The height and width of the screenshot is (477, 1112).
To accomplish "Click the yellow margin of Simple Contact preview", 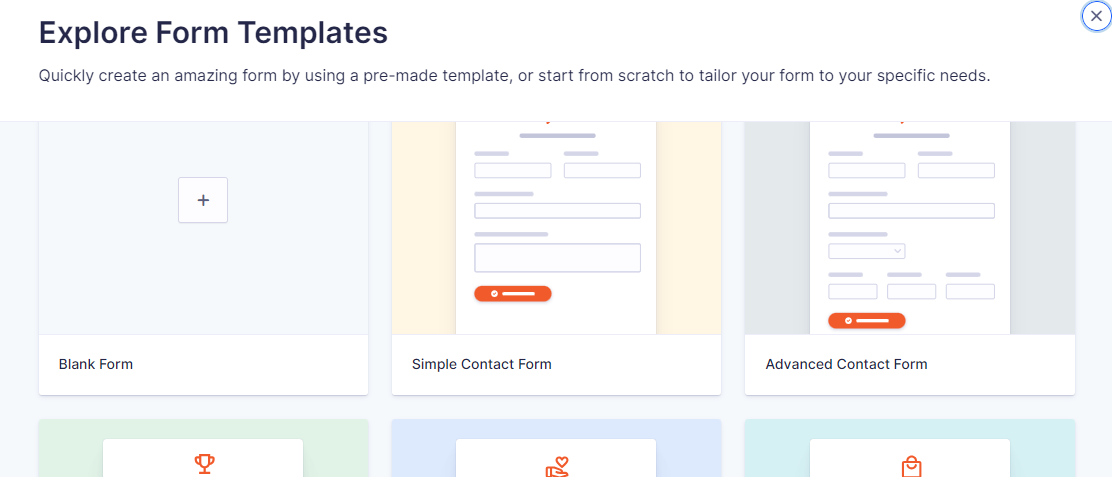I will pos(423,228).
